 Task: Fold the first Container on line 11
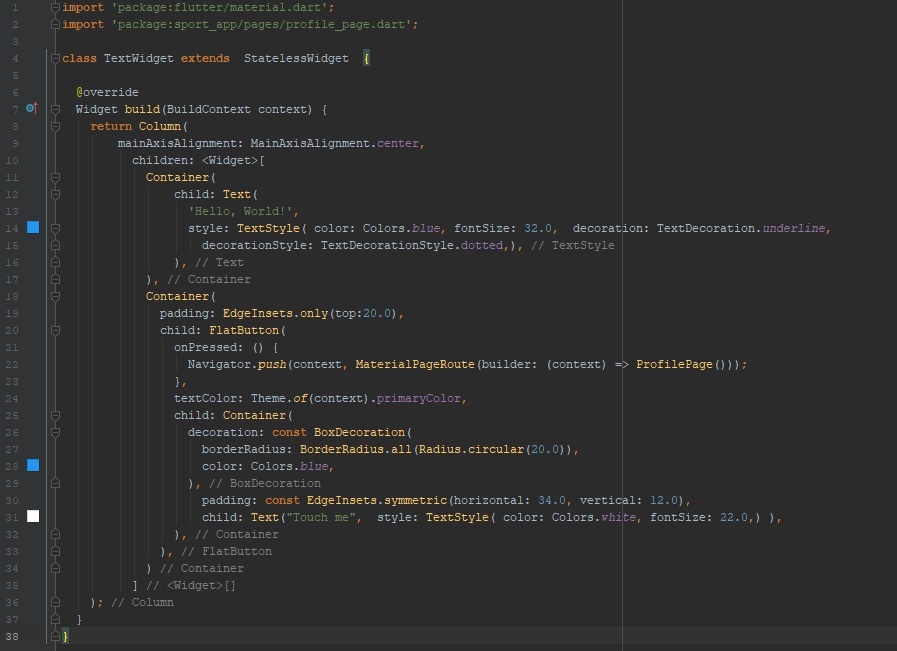pos(55,177)
